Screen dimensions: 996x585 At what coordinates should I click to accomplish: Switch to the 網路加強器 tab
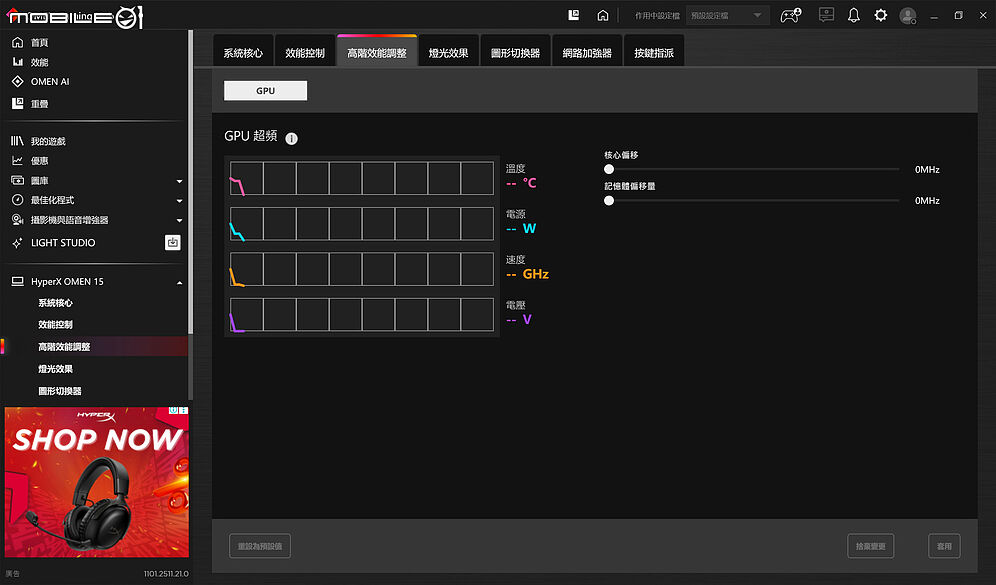587,51
